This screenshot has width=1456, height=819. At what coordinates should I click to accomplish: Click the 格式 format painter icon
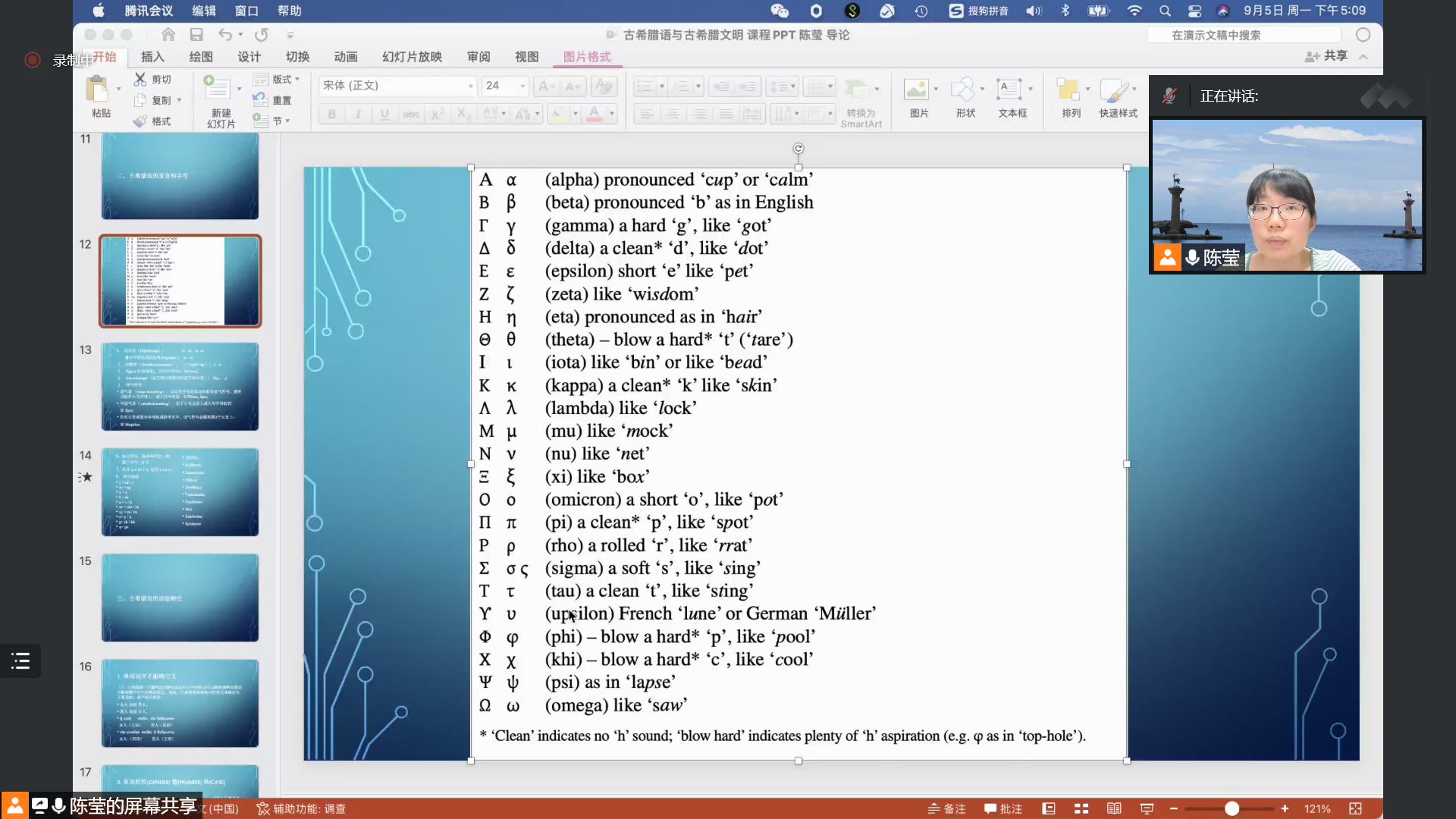pos(140,121)
